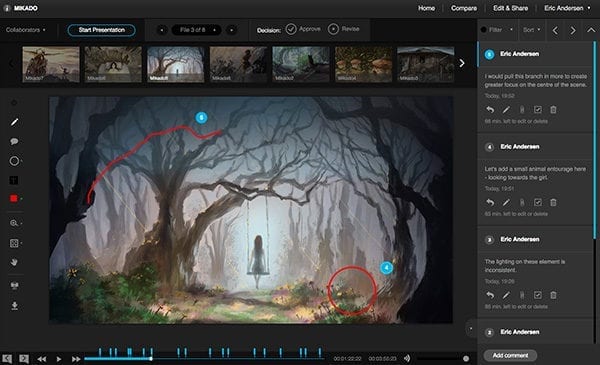
Task: Edit comment 5 with the pencil icon
Action: [506, 110]
